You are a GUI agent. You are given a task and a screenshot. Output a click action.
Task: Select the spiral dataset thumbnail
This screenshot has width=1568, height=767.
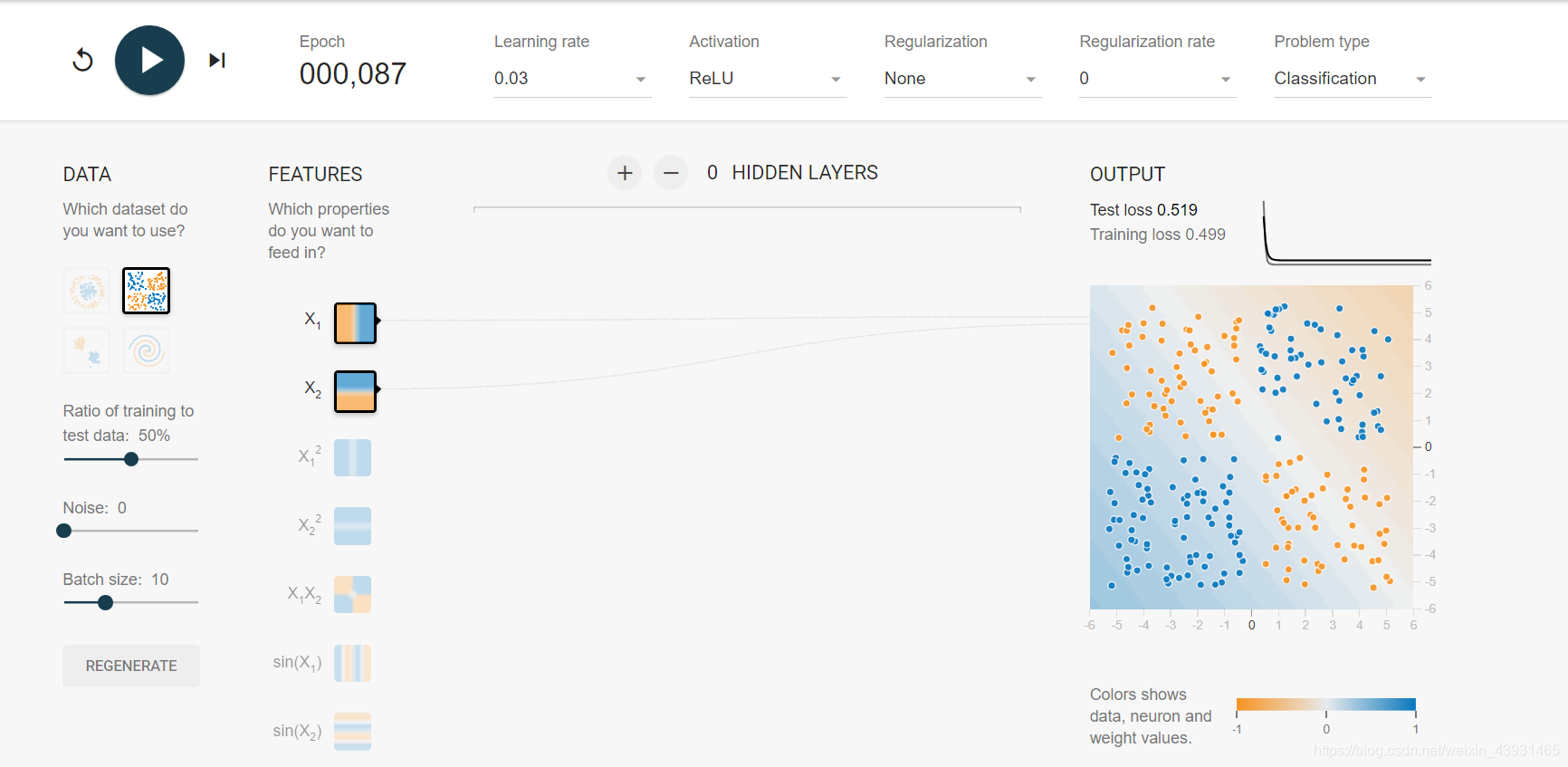tap(147, 350)
